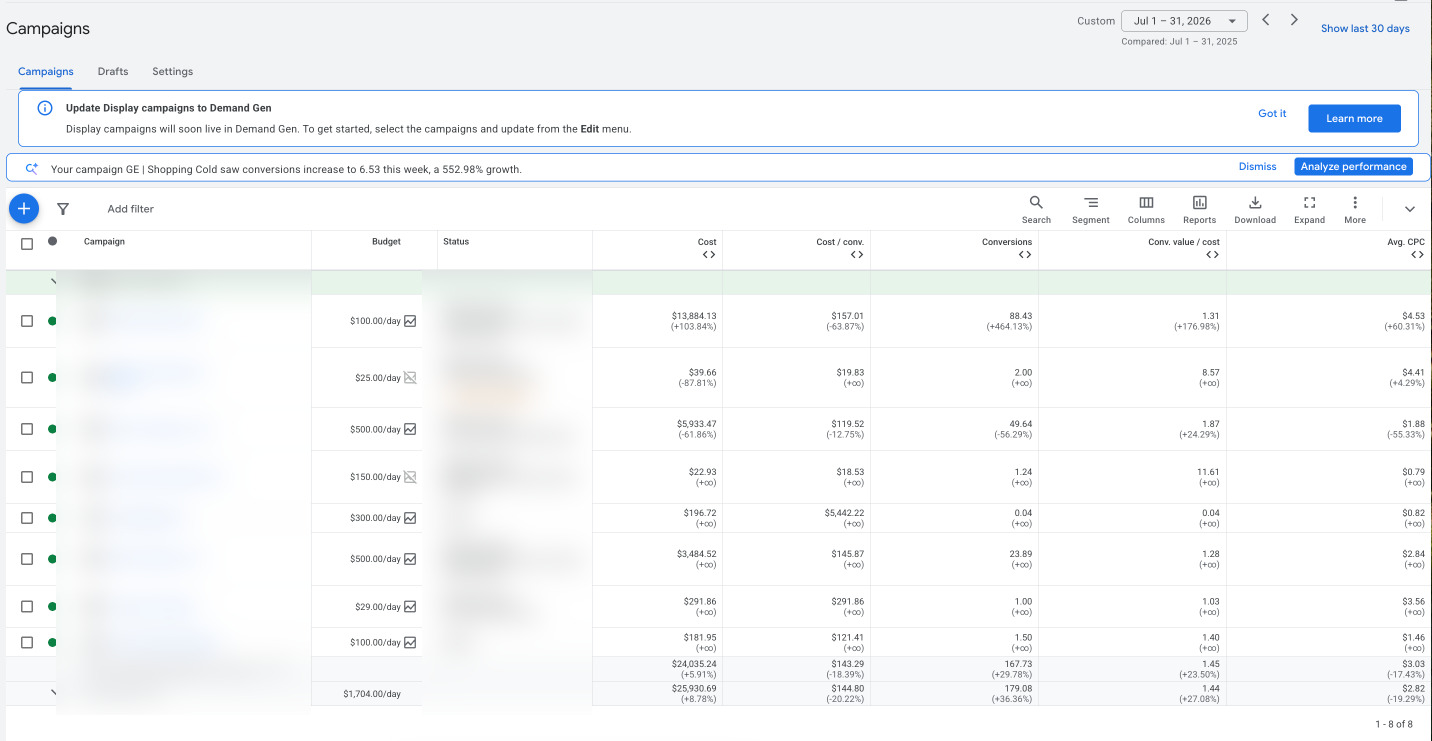The width and height of the screenshot is (1432, 741).
Task: Click Analyze performance button
Action: 1354,167
